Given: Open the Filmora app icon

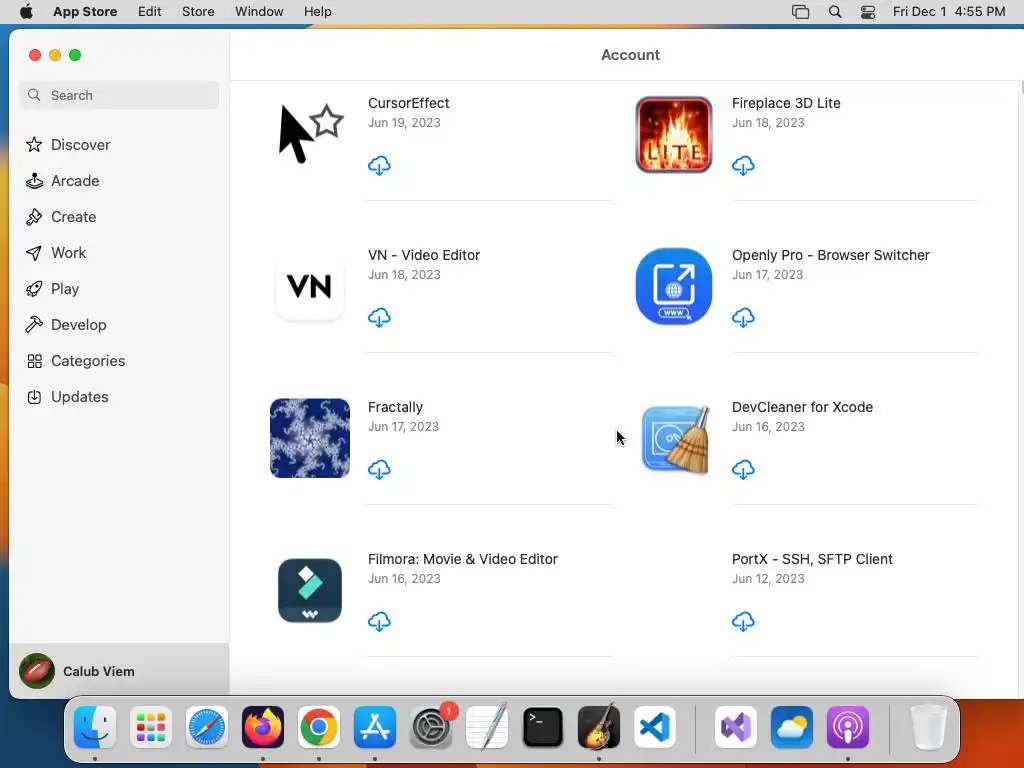Looking at the screenshot, I should (x=310, y=590).
